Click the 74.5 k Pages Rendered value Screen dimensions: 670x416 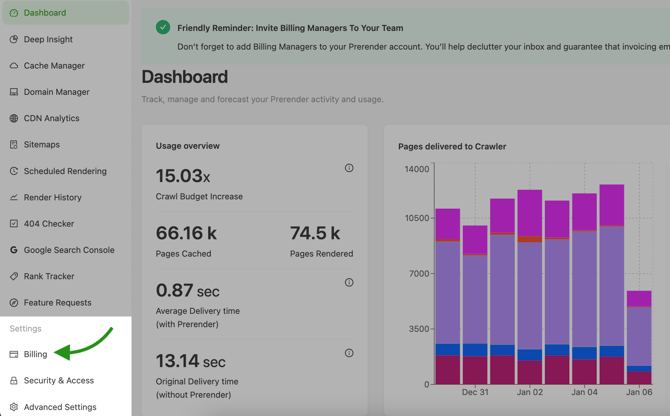[315, 233]
